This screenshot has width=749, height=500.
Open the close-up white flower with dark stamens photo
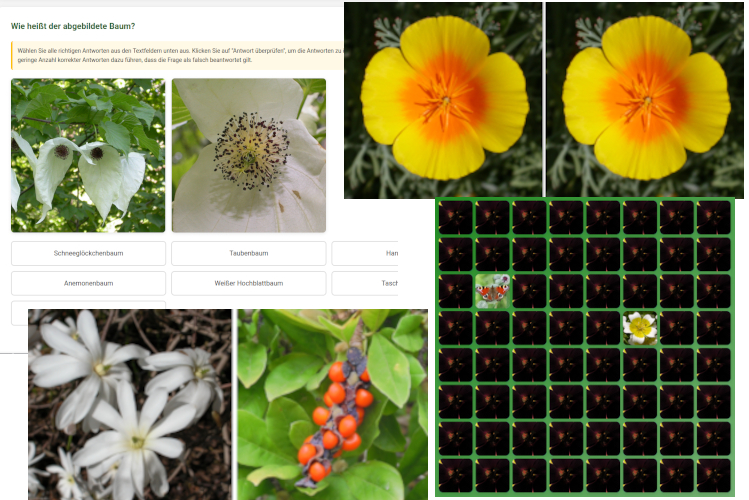pyautogui.click(x=248, y=155)
